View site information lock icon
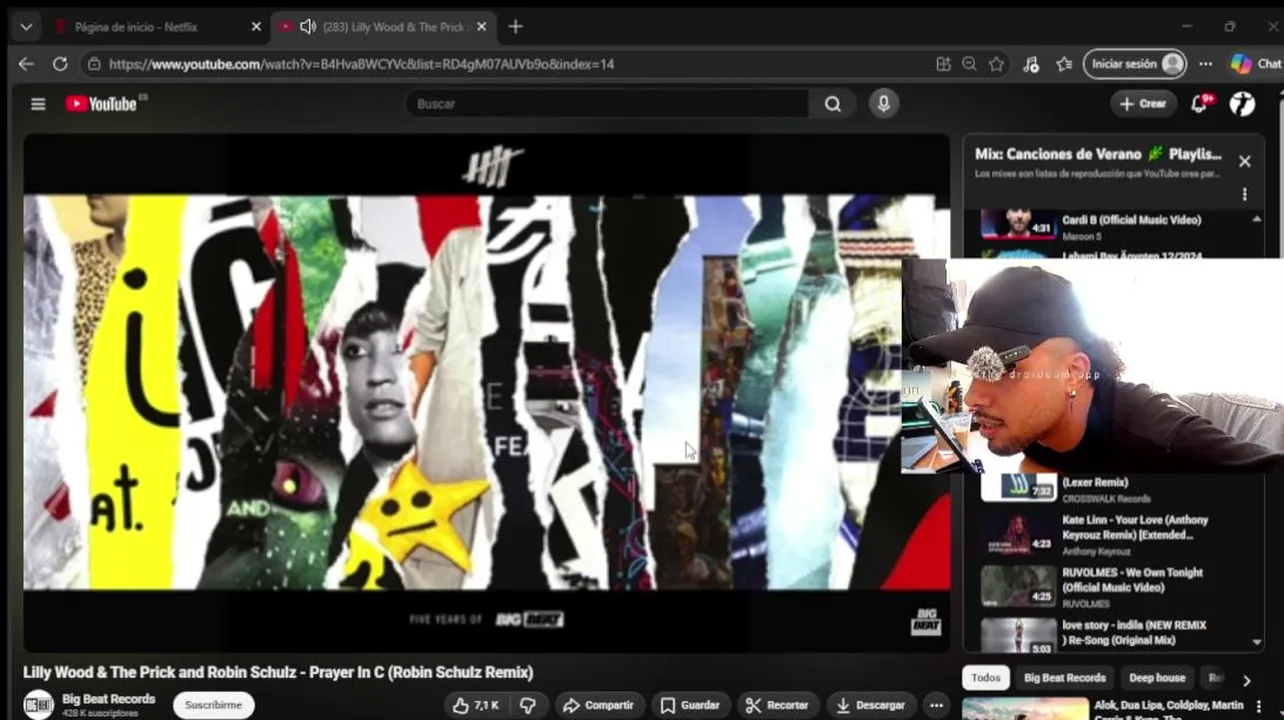The image size is (1284, 720). click(94, 64)
